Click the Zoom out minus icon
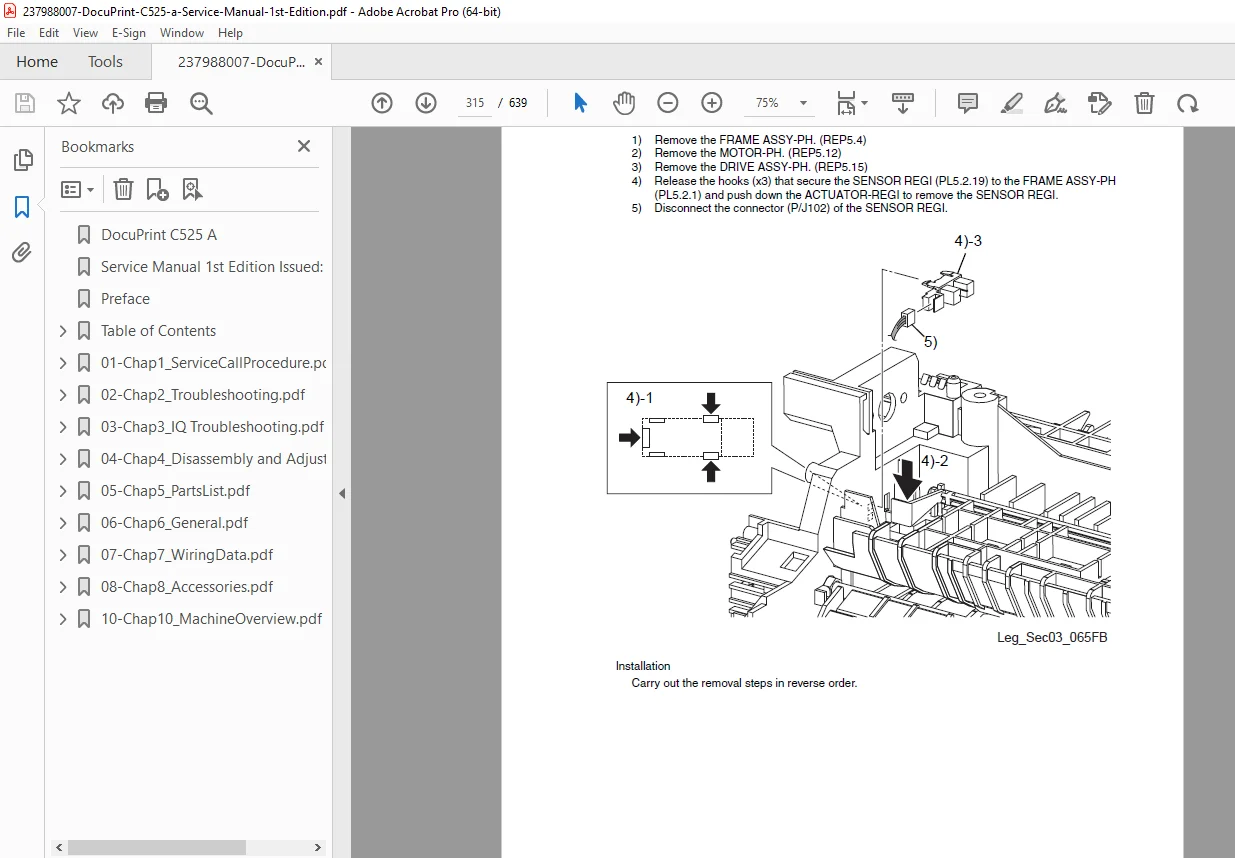This screenshot has height=858, width=1235. pos(668,103)
